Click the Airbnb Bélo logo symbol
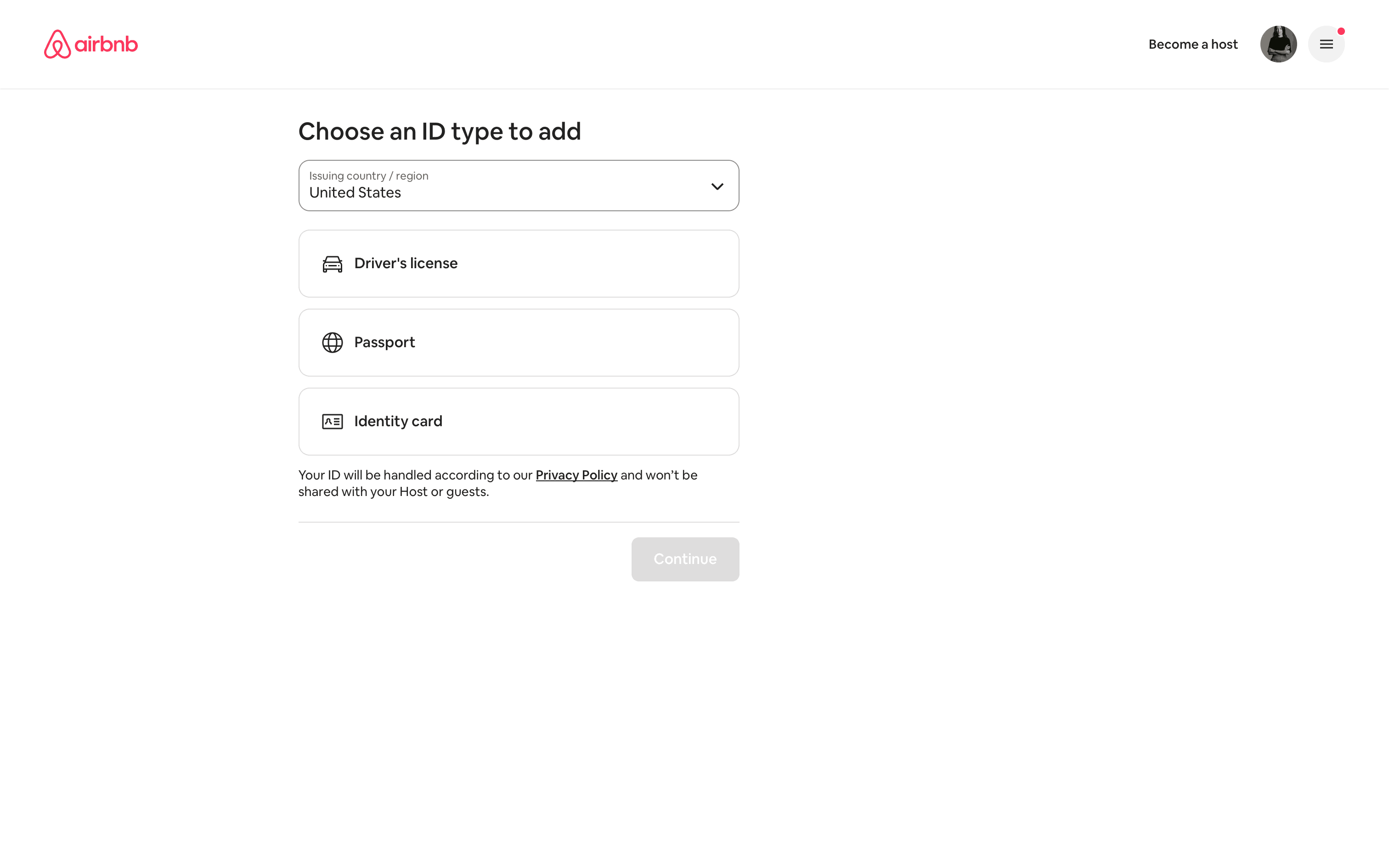 (x=57, y=44)
